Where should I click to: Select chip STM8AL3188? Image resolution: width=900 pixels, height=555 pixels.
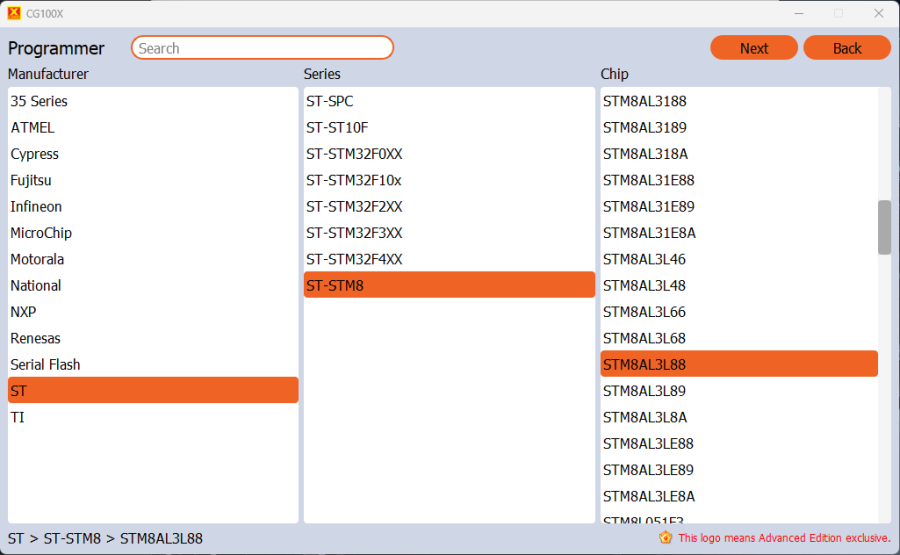pyautogui.click(x=645, y=101)
